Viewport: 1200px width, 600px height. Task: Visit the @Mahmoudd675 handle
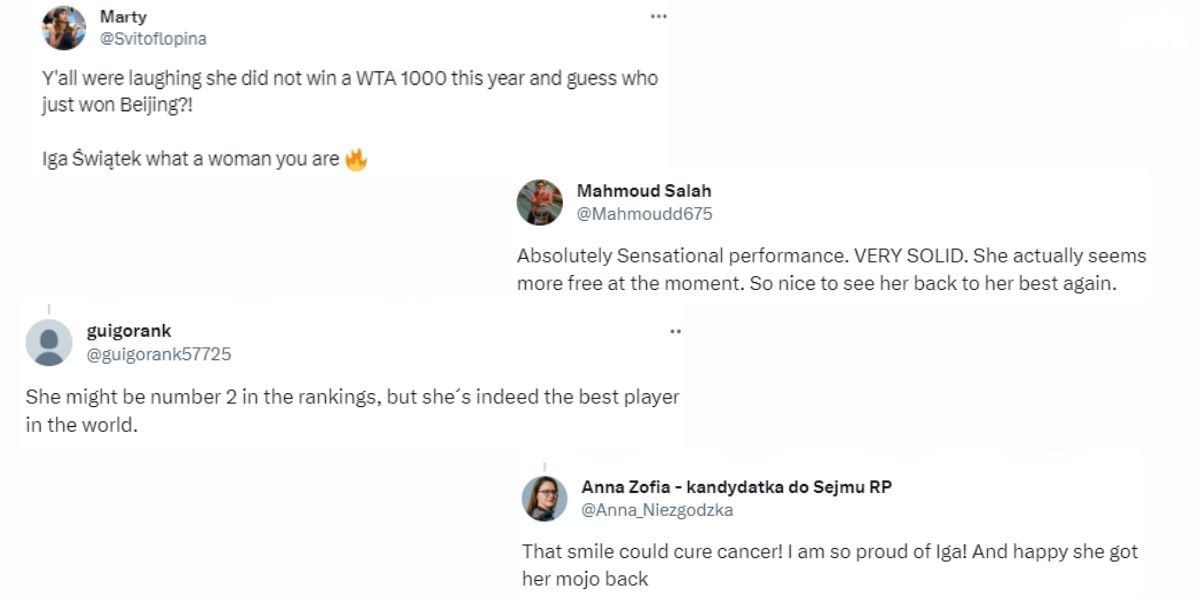(644, 213)
